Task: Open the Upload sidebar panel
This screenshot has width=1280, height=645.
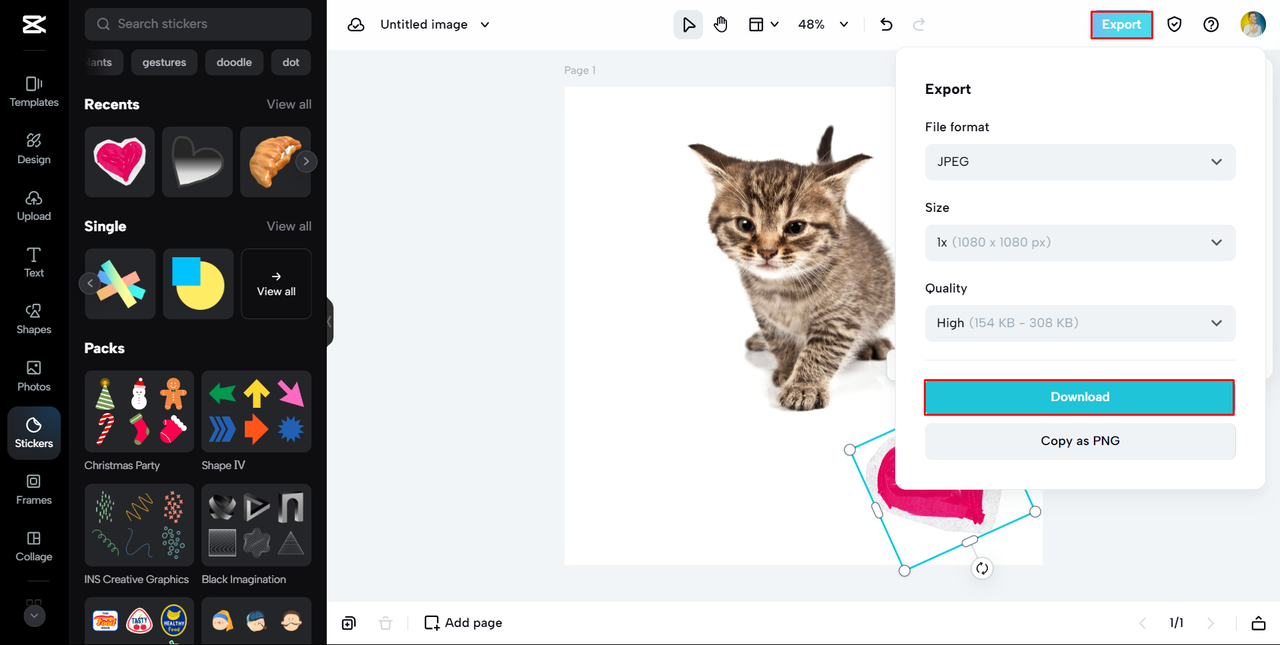Action: pos(34,205)
